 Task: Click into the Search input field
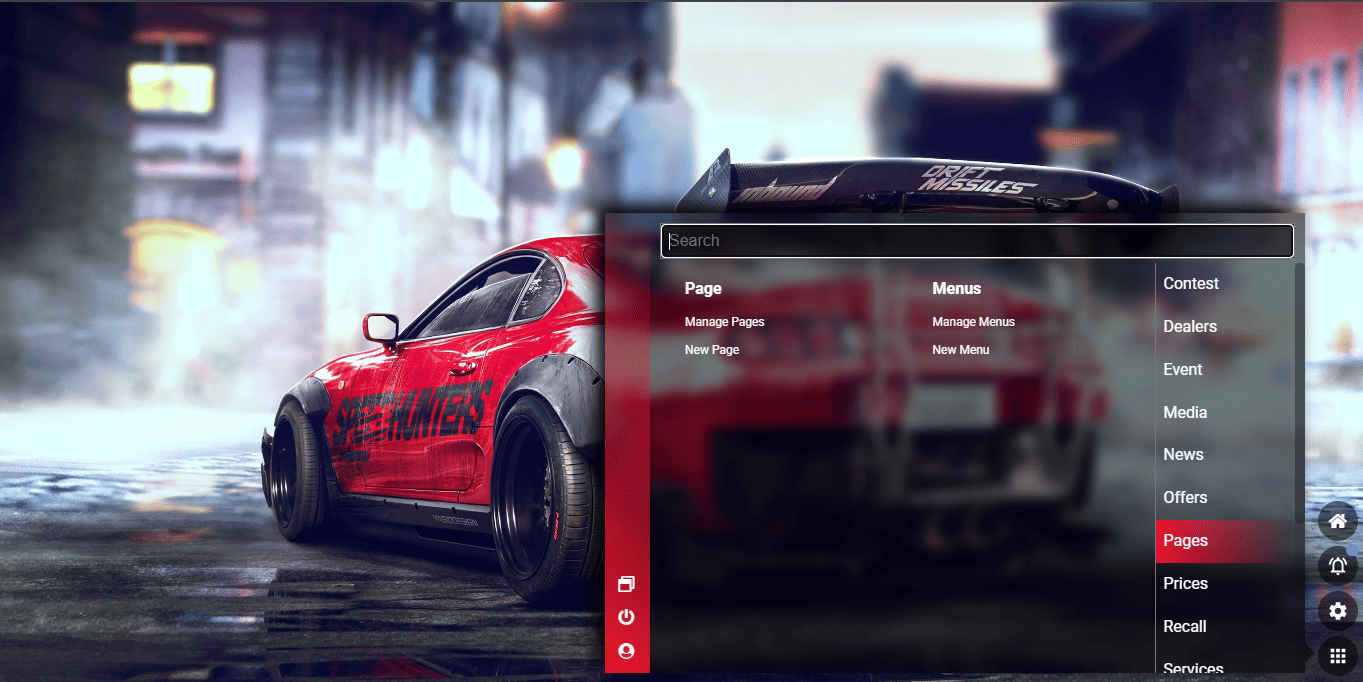[x=976, y=241]
